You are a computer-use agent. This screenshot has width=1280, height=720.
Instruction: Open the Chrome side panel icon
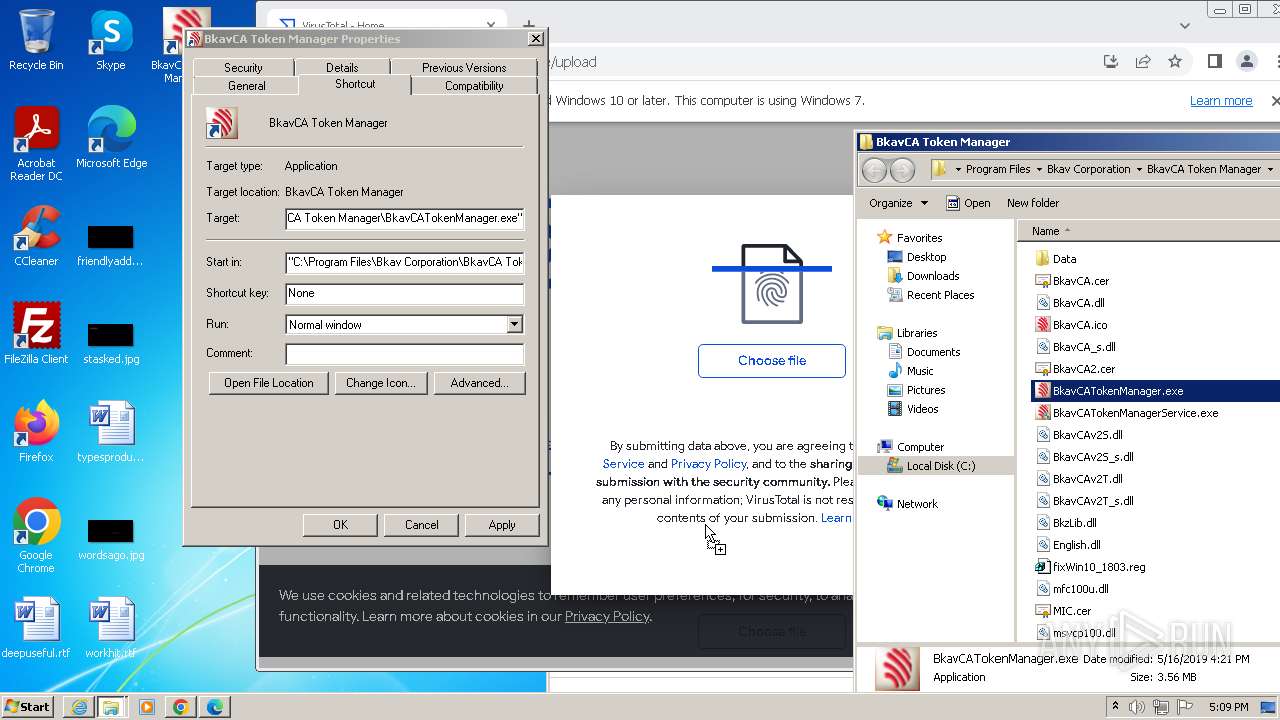click(x=1215, y=61)
